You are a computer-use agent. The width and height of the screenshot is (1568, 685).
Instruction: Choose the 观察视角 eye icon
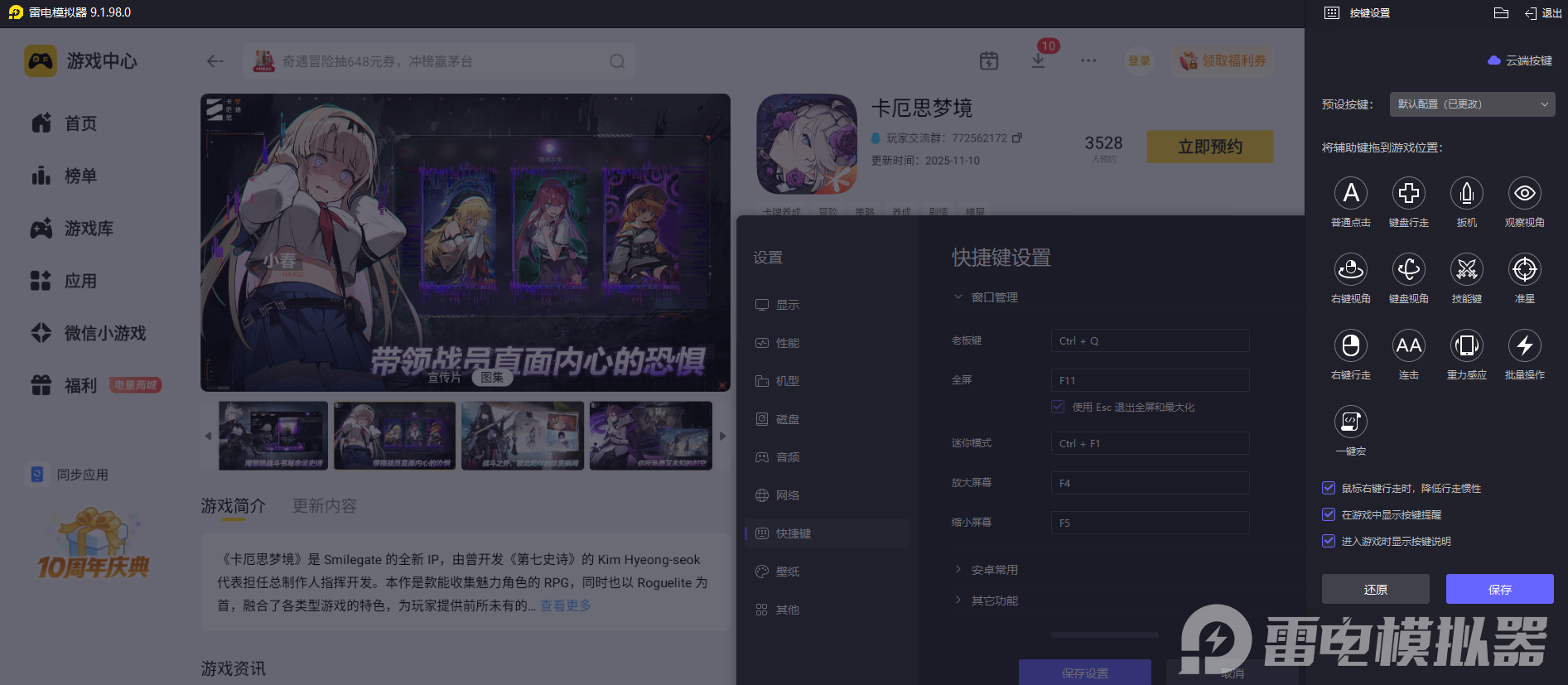[x=1525, y=193]
